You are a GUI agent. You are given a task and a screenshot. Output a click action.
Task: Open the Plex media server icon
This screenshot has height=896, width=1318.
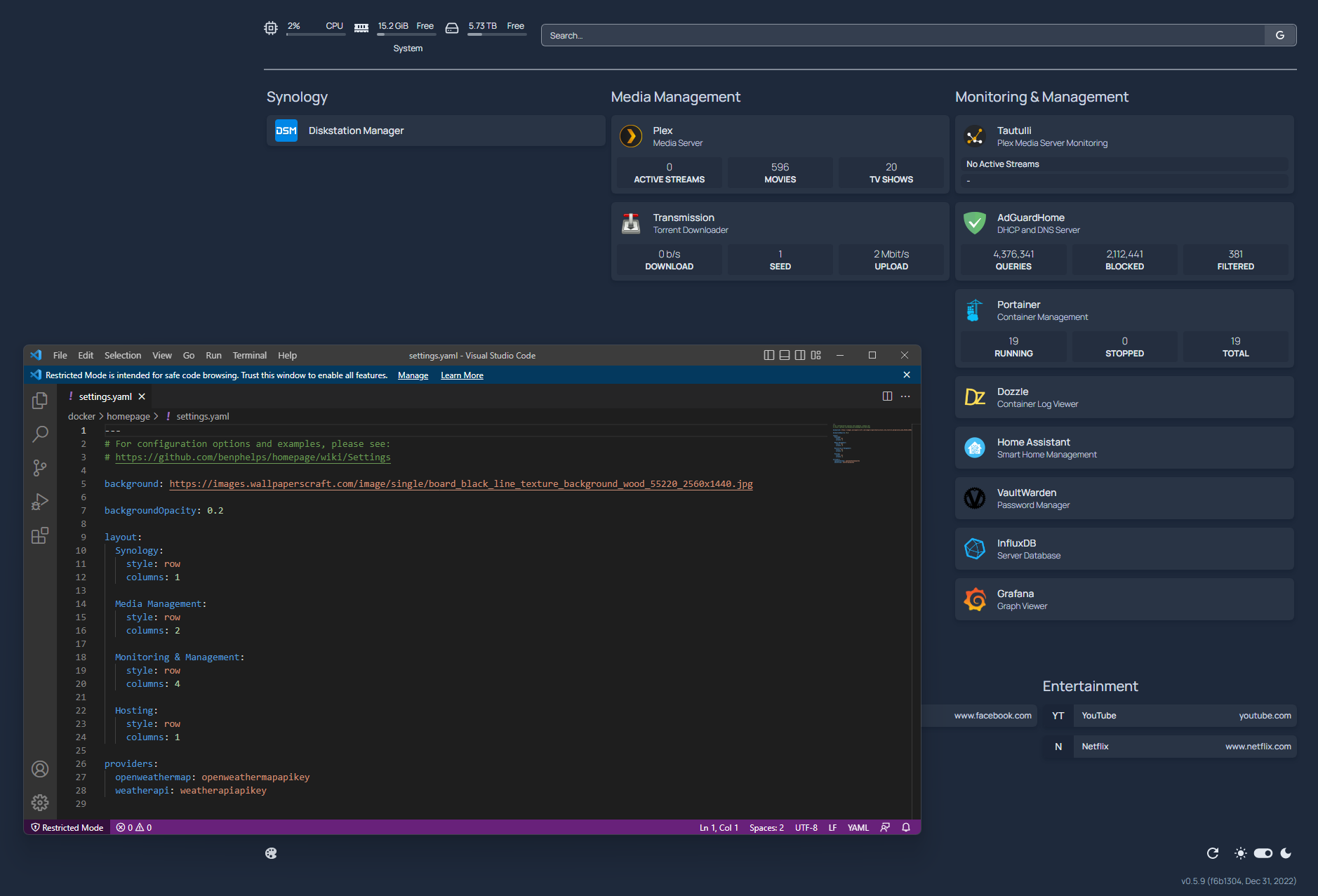click(631, 136)
